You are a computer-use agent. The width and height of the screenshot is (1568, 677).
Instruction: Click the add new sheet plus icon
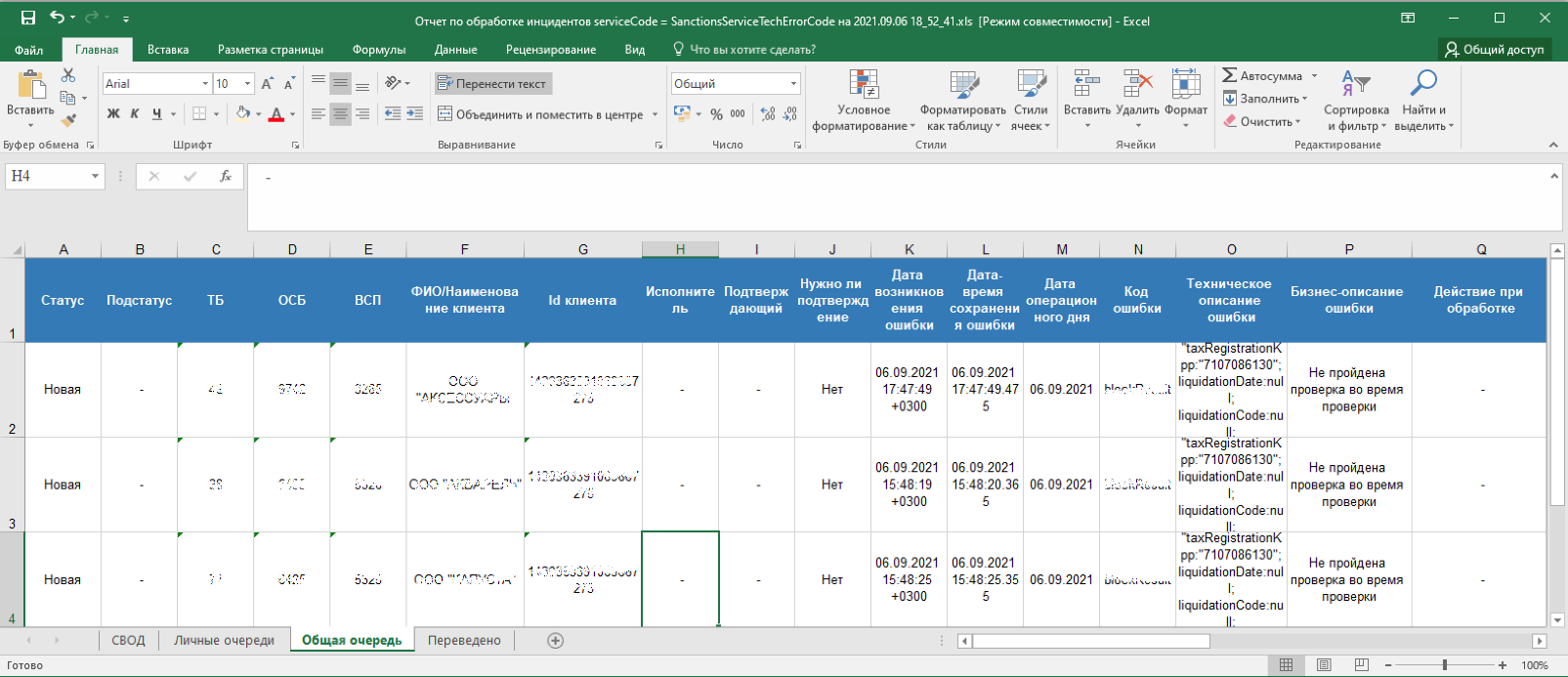(555, 641)
